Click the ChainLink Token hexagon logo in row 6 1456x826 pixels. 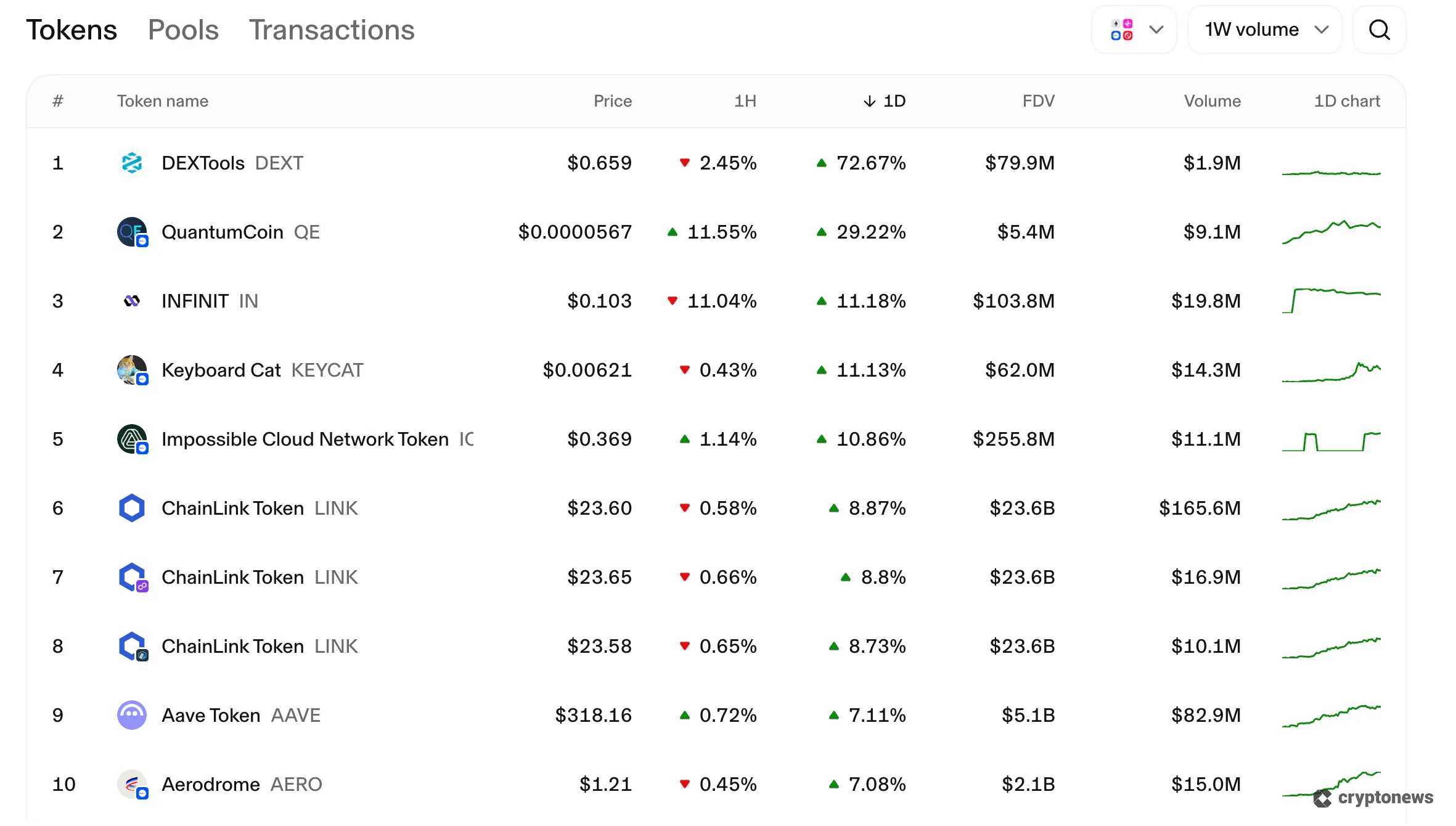pyautogui.click(x=132, y=508)
